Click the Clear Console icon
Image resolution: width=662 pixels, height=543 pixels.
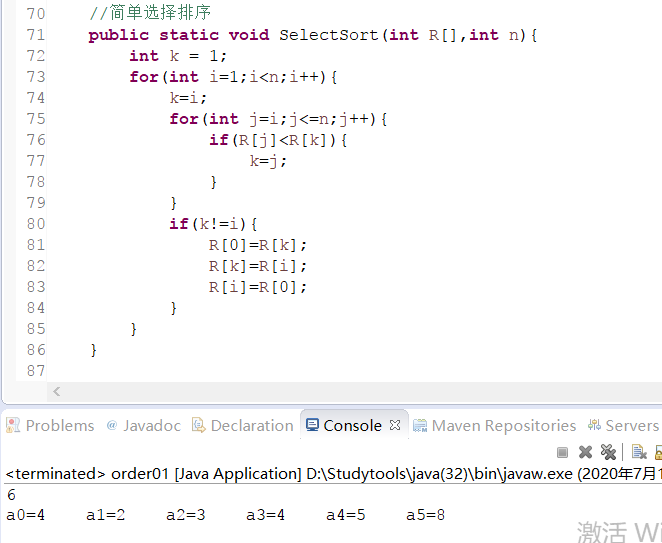click(x=639, y=452)
